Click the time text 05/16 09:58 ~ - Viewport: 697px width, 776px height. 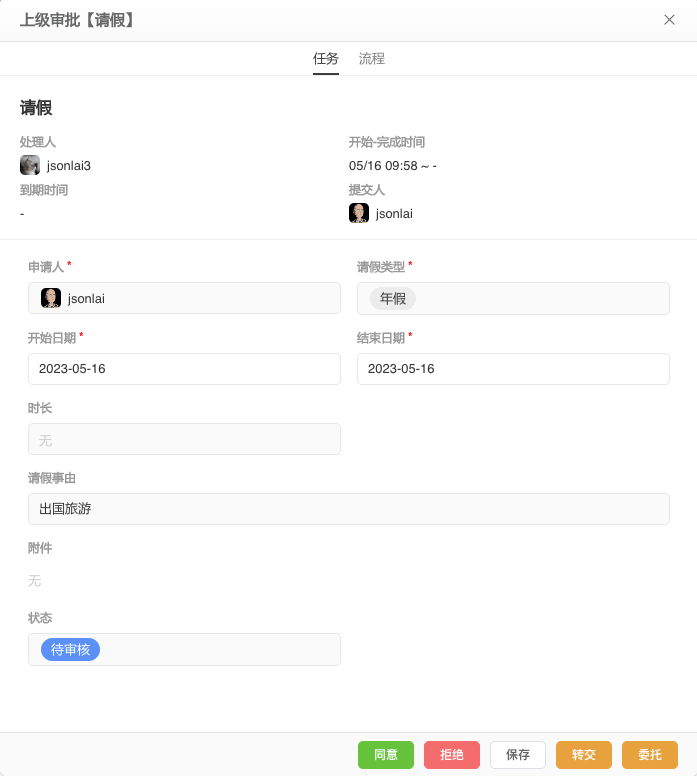(393, 166)
